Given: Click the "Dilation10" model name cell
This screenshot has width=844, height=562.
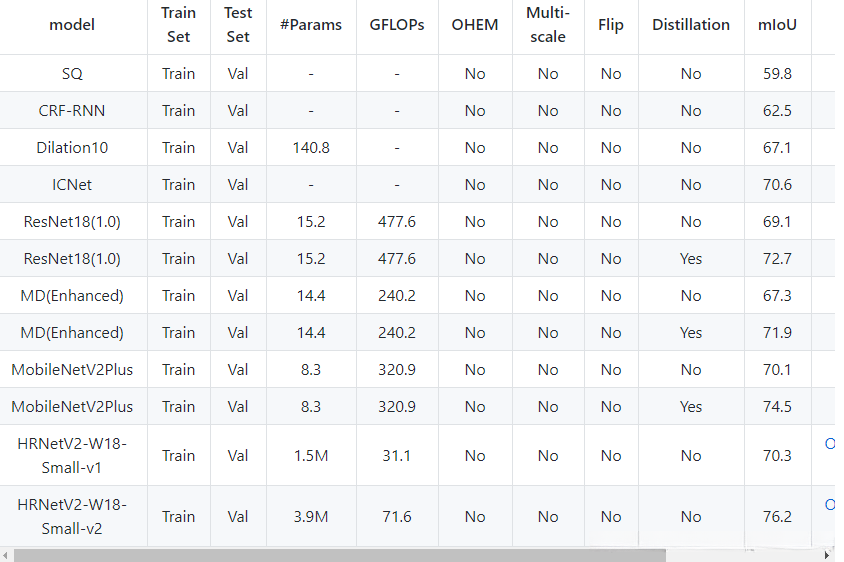Looking at the screenshot, I should click(x=72, y=147).
